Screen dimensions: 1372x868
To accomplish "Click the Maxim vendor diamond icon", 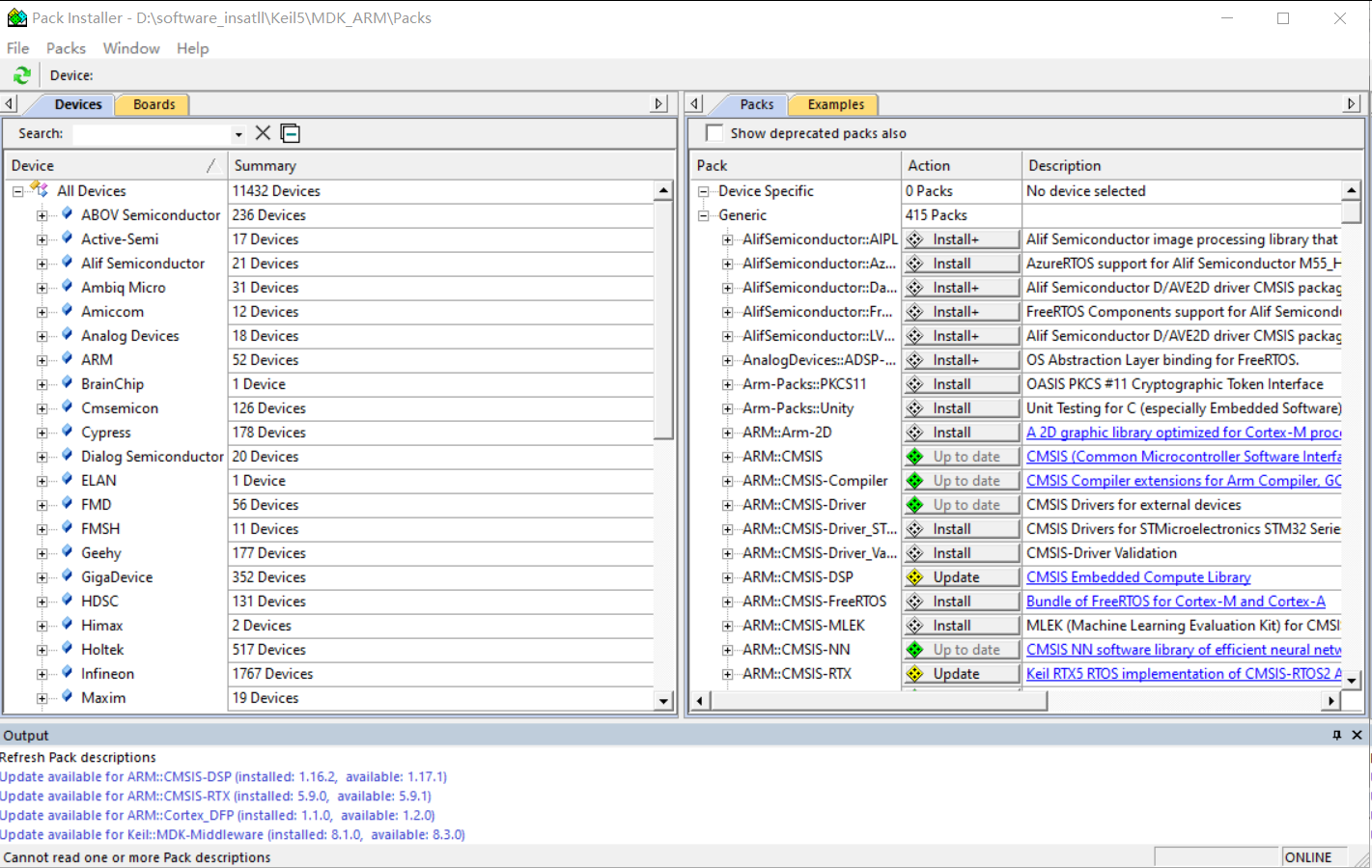I will click(67, 696).
